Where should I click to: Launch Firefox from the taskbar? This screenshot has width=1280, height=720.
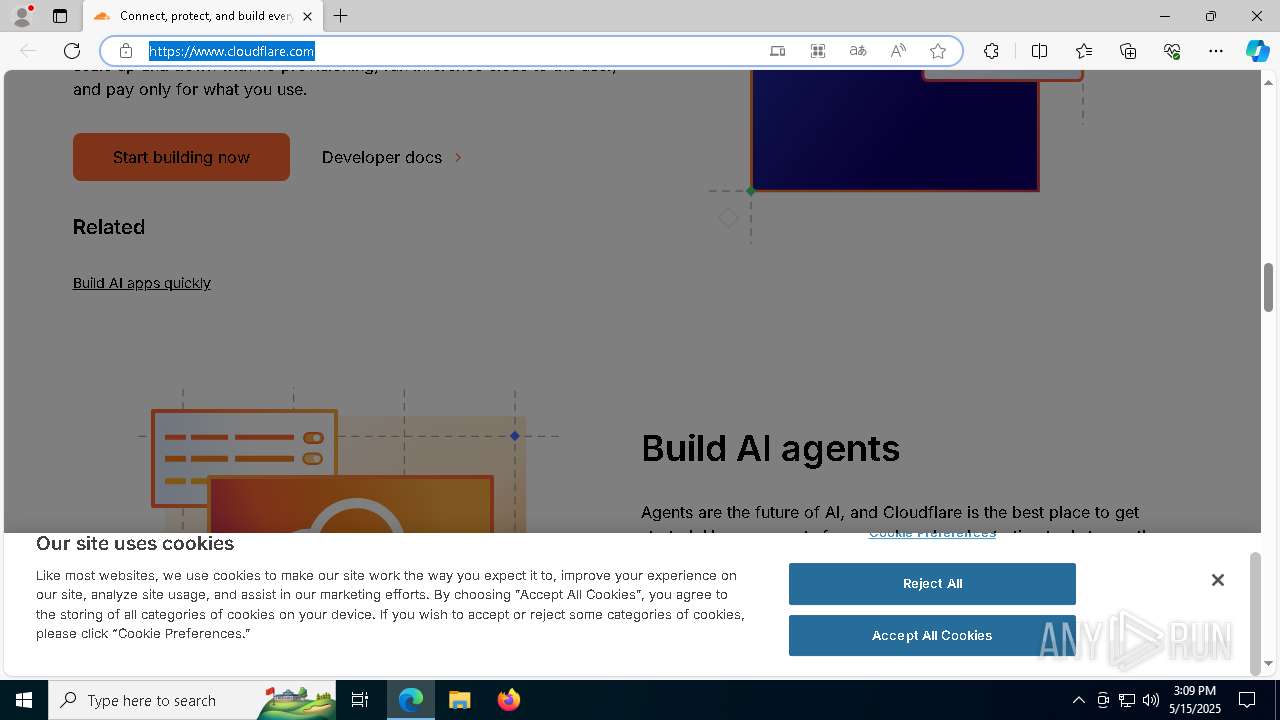[508, 700]
